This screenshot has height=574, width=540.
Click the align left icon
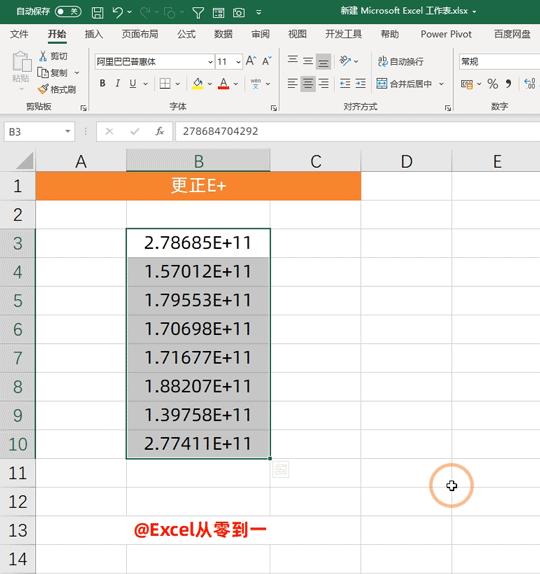[x=292, y=84]
